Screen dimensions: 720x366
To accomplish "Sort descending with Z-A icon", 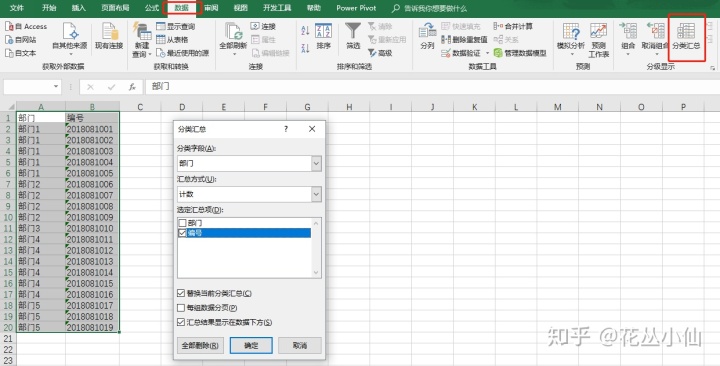I will [305, 48].
